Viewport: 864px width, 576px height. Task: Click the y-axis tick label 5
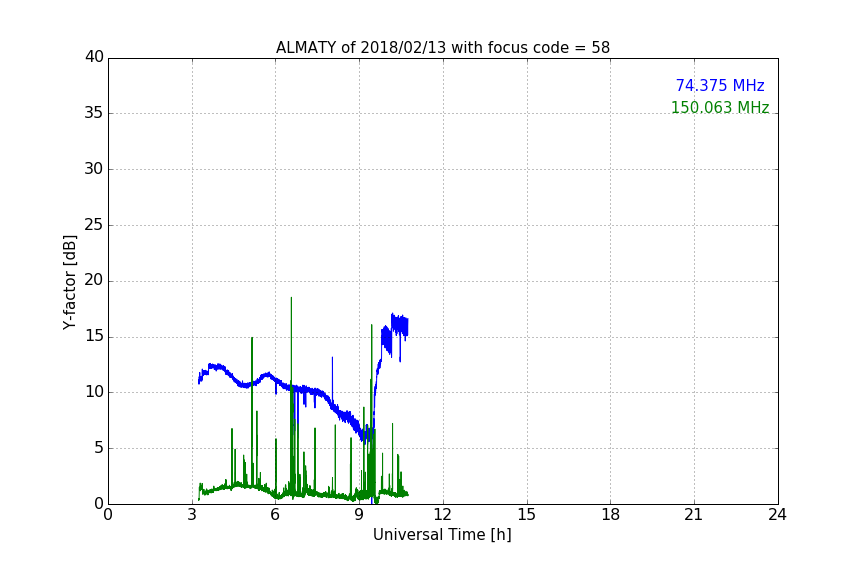(99, 448)
